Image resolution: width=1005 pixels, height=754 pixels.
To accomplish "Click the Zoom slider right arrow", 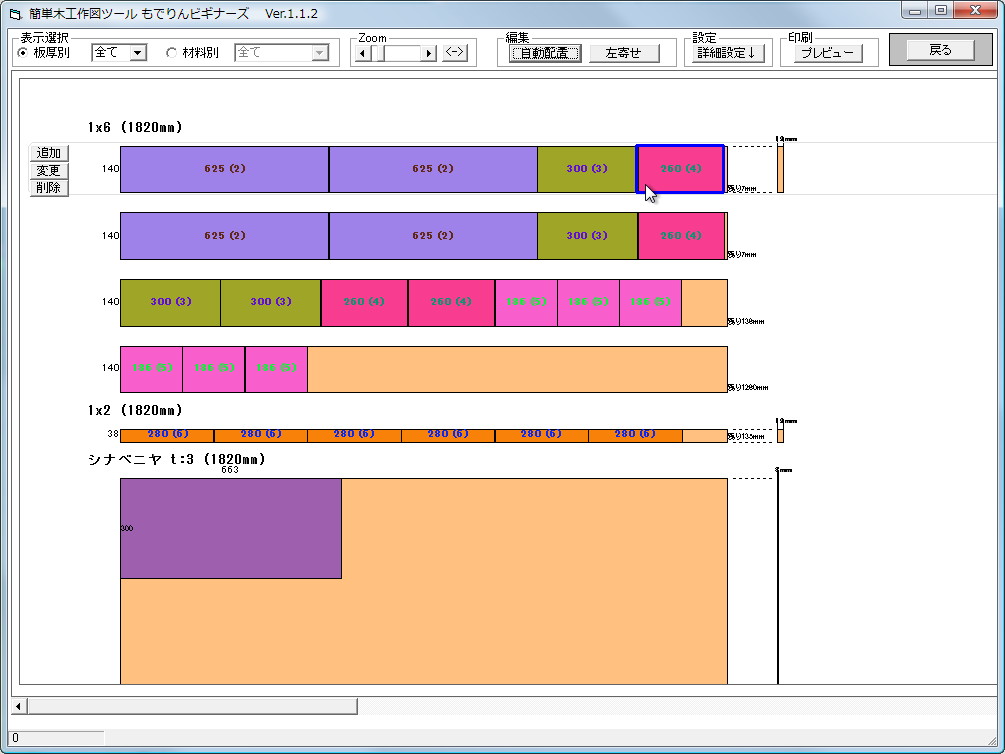I will click(429, 53).
